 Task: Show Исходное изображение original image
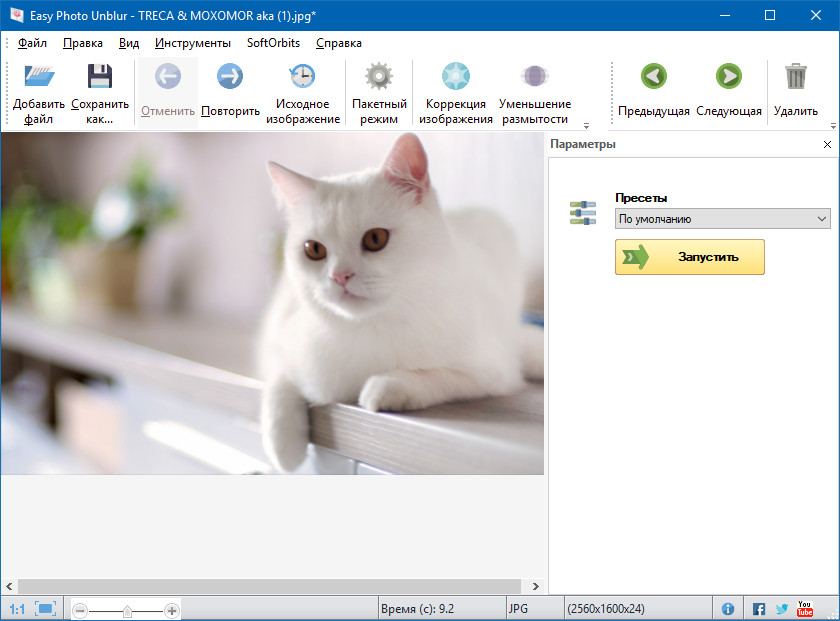[302, 78]
